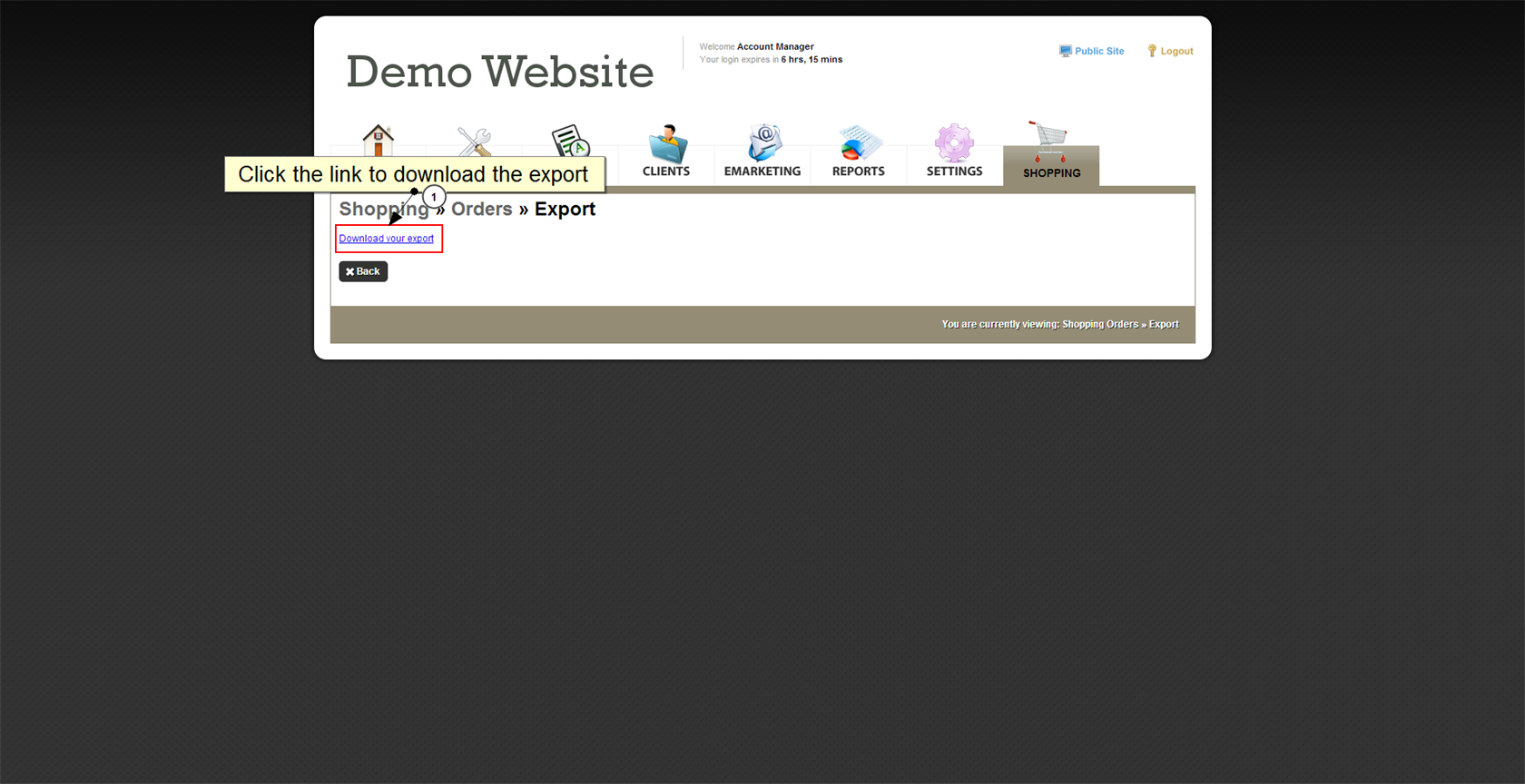1525x784 pixels.
Task: Open the wrench and screwdriver tools icon
Action: pyautogui.click(x=474, y=141)
